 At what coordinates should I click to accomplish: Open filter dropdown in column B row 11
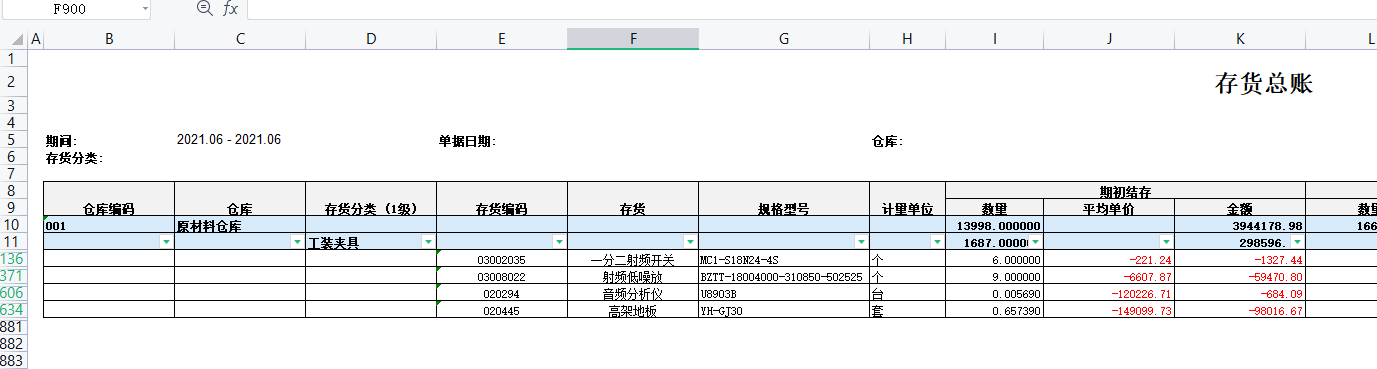point(166,242)
